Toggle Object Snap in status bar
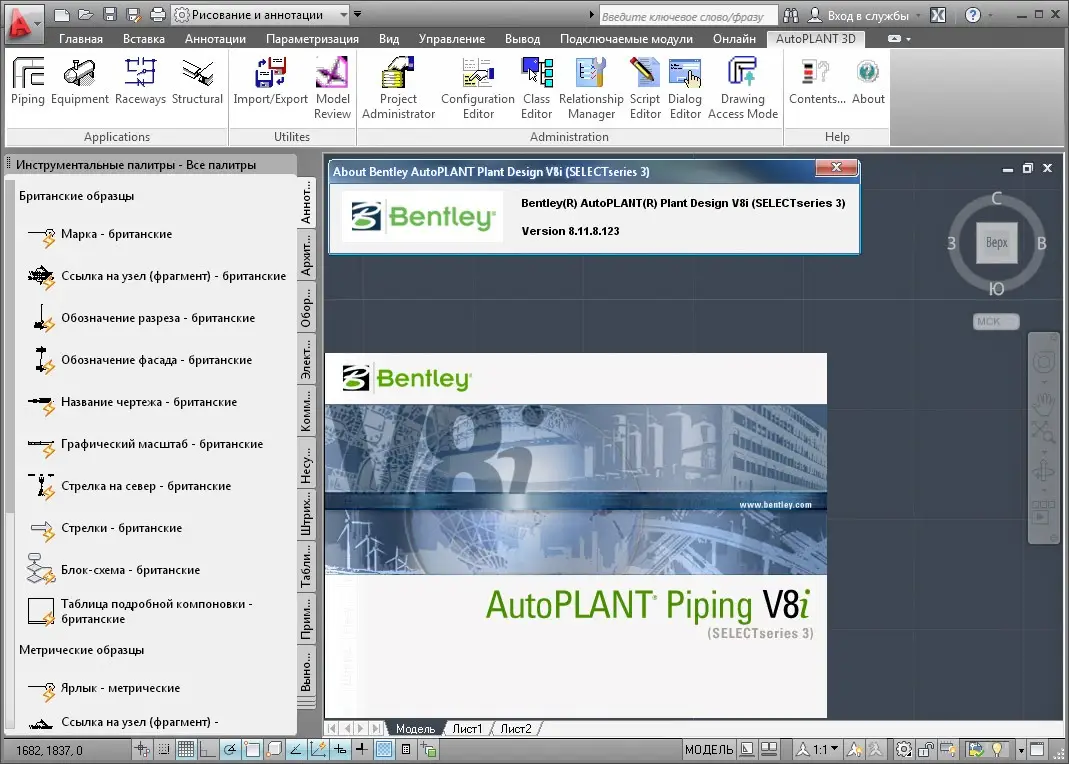This screenshot has height=764, width=1069. [252, 750]
